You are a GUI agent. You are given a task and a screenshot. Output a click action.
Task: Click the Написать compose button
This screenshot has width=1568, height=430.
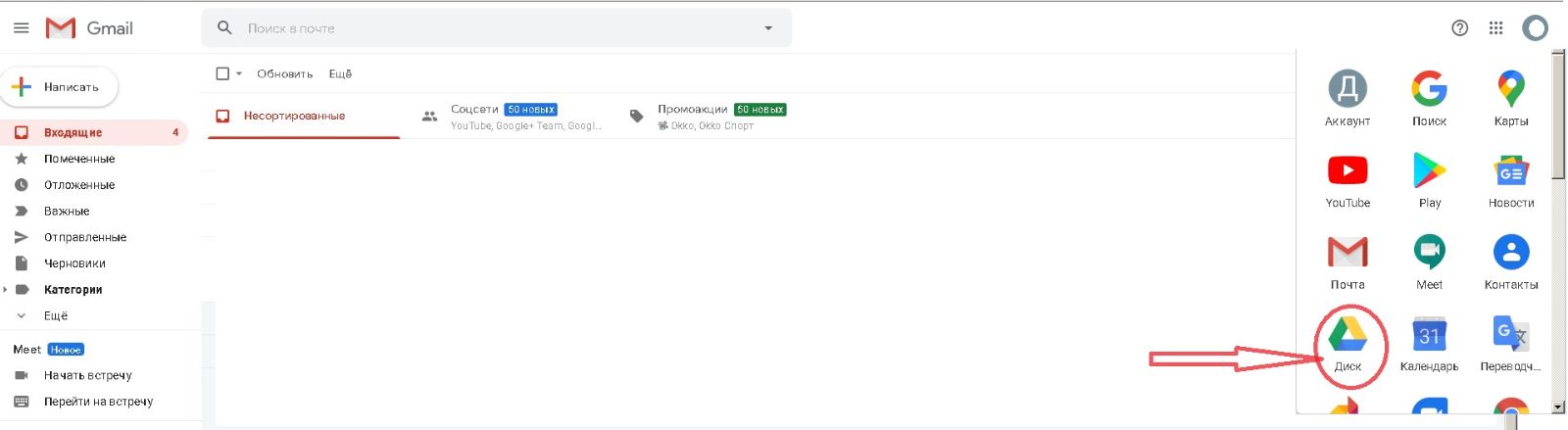59,87
